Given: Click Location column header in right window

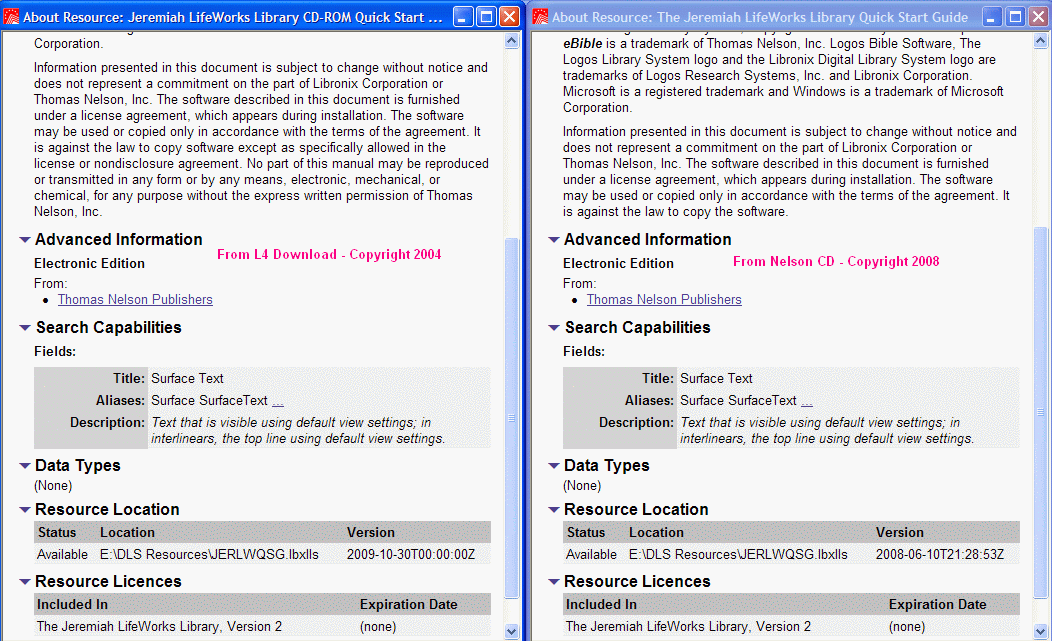Looking at the screenshot, I should [656, 532].
